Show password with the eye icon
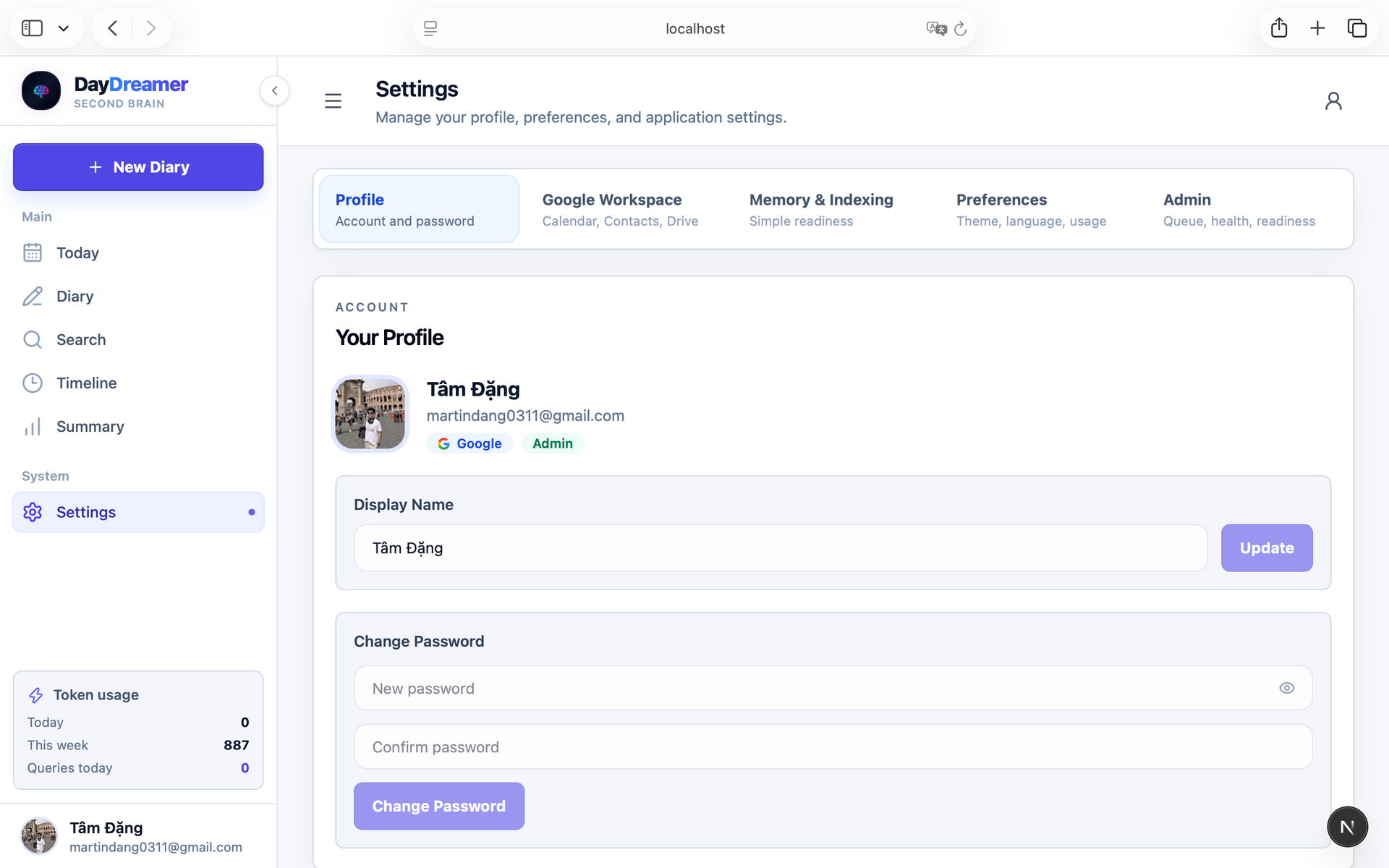1389x868 pixels. [x=1286, y=688]
